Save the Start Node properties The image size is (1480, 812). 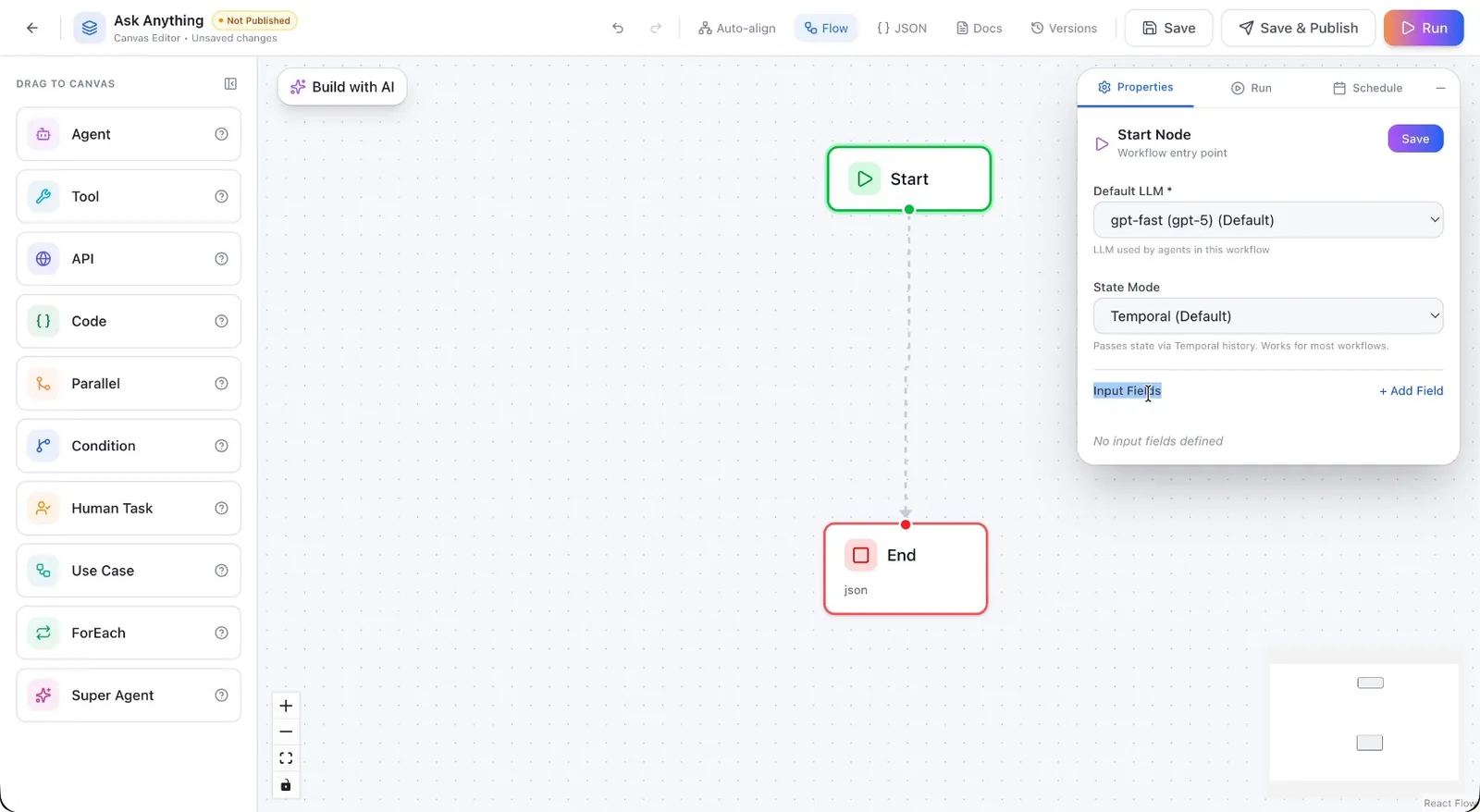pyautogui.click(x=1415, y=139)
